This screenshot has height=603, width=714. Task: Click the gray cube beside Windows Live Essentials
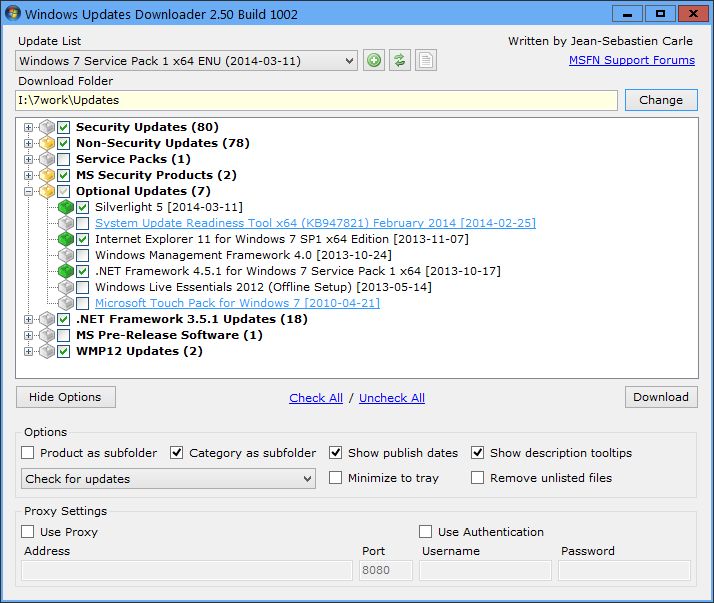pyautogui.click(x=66, y=287)
